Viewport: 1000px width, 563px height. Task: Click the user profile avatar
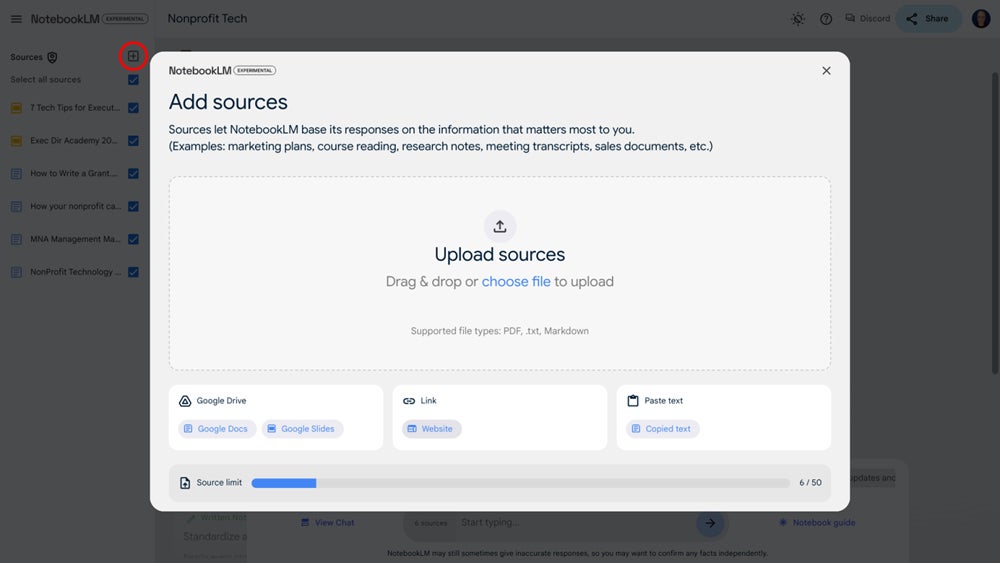coord(980,19)
